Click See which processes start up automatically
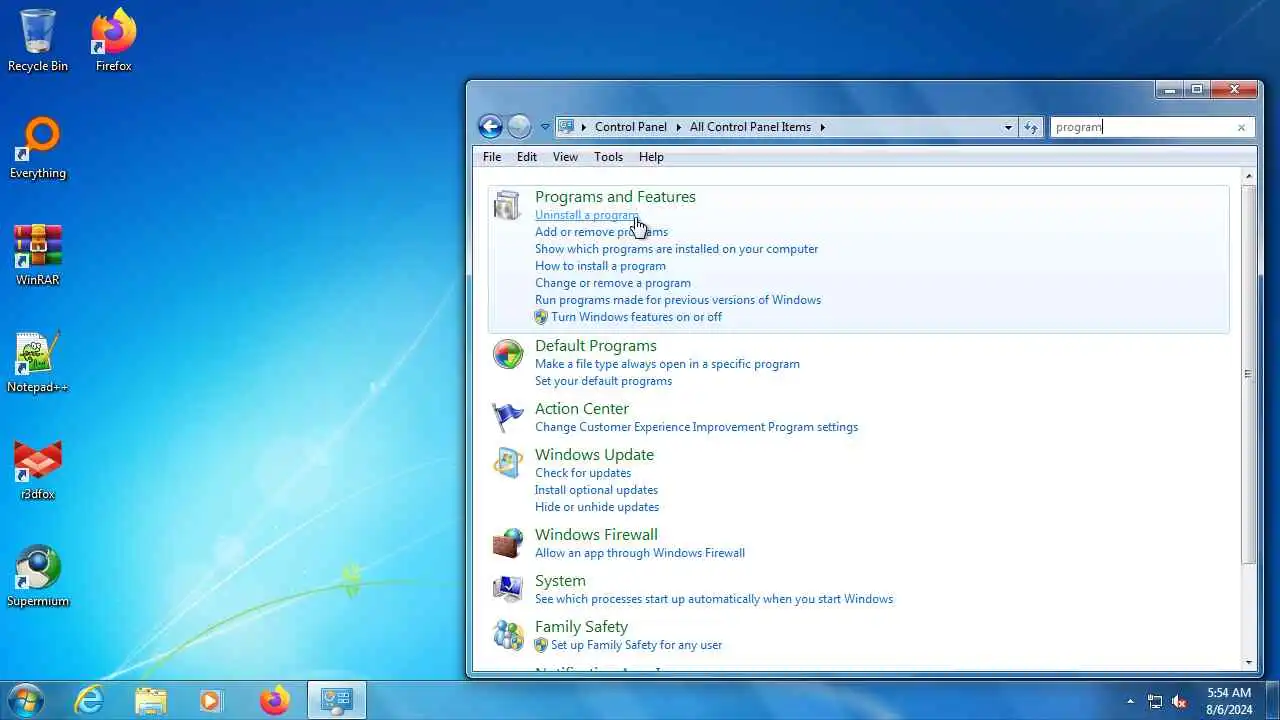Image resolution: width=1280 pixels, height=720 pixels. (x=714, y=599)
